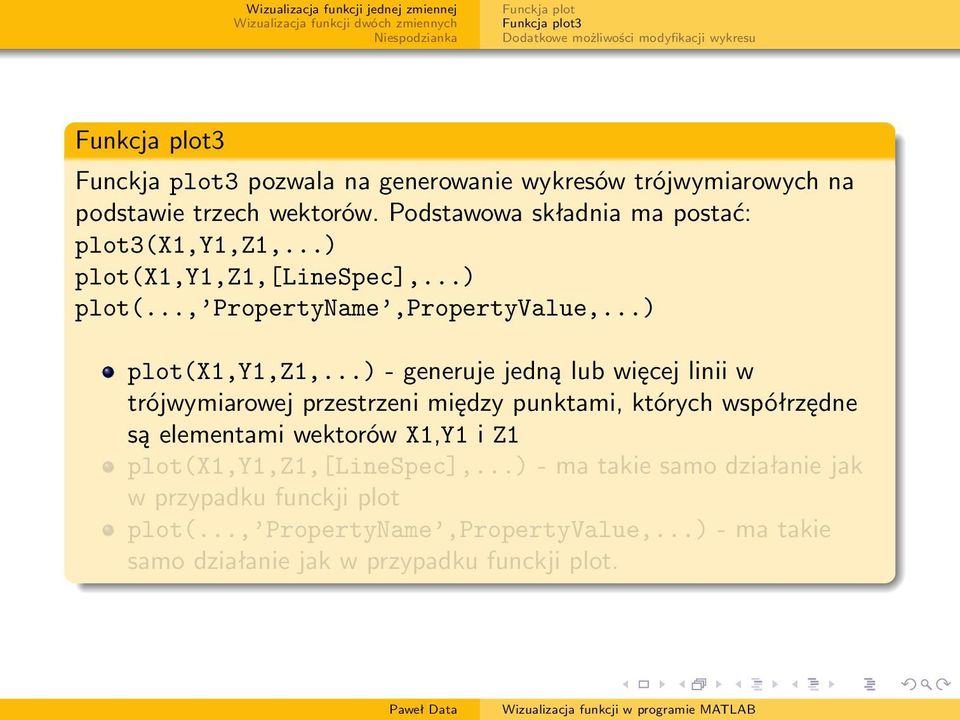Open section Wizualizacja funkcji jednej zmiennej
Screen dimensions: 960x720
click(x=351, y=9)
